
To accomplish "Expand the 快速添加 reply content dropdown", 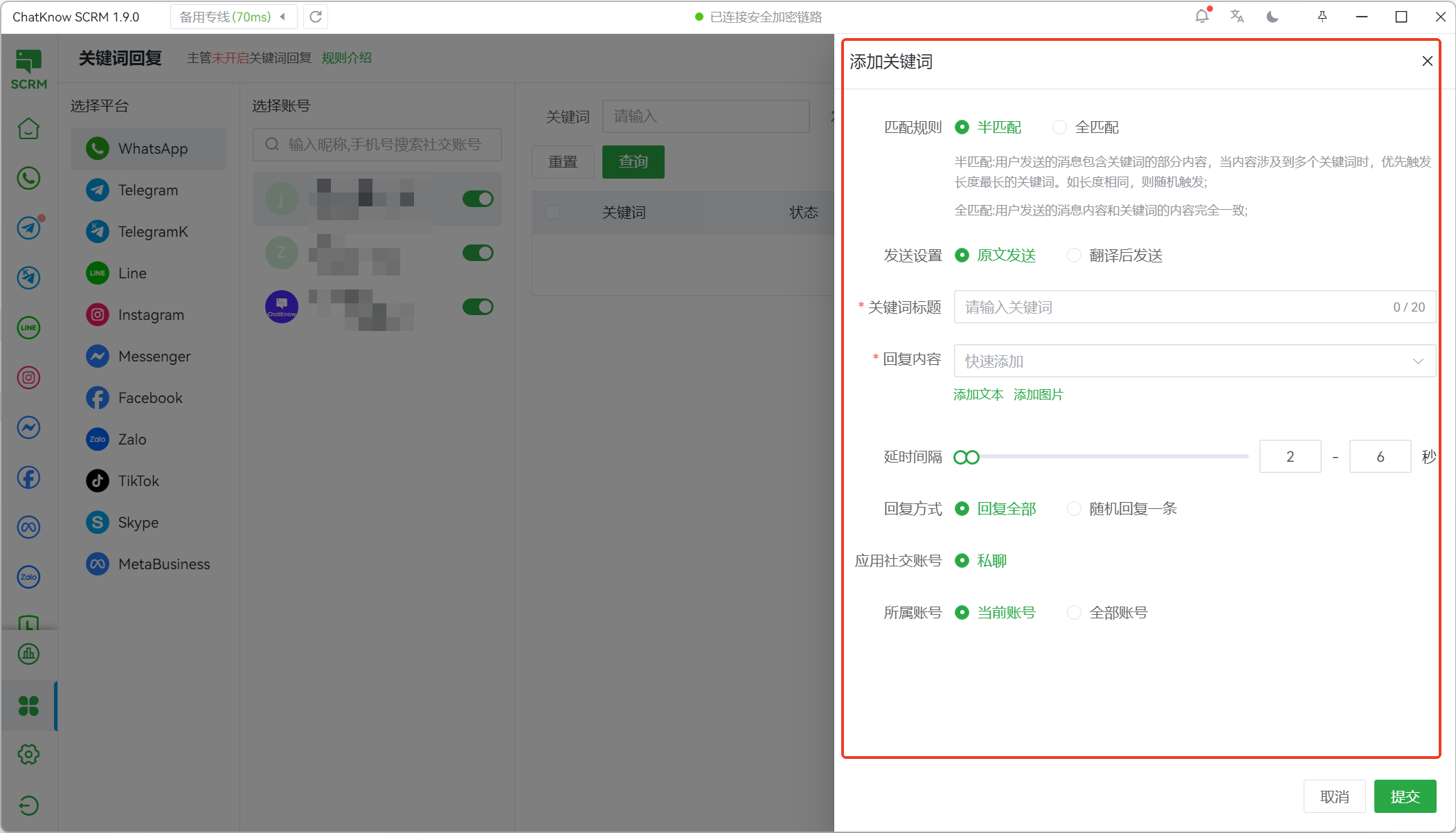I will pos(1194,361).
